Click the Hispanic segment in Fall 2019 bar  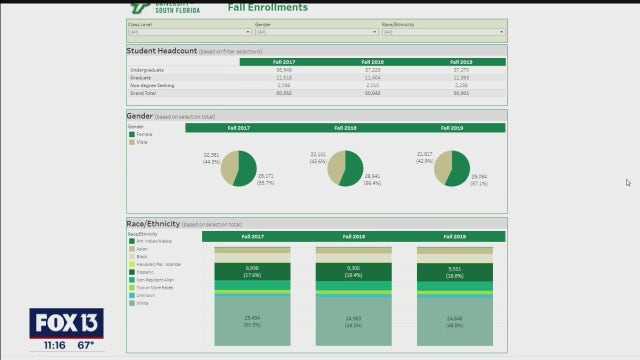point(455,273)
